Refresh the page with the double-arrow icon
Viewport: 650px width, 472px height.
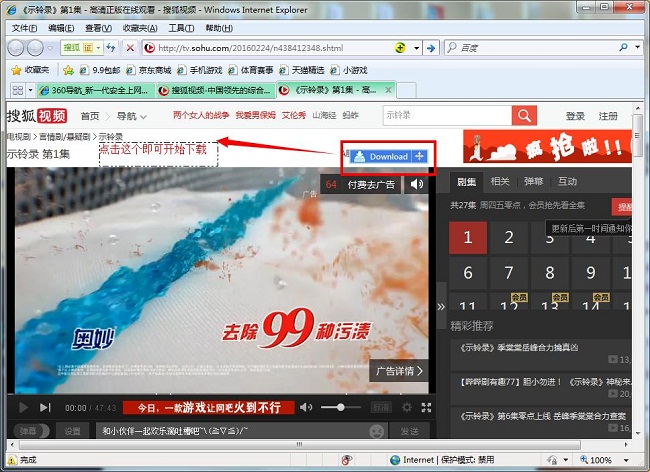(111, 48)
